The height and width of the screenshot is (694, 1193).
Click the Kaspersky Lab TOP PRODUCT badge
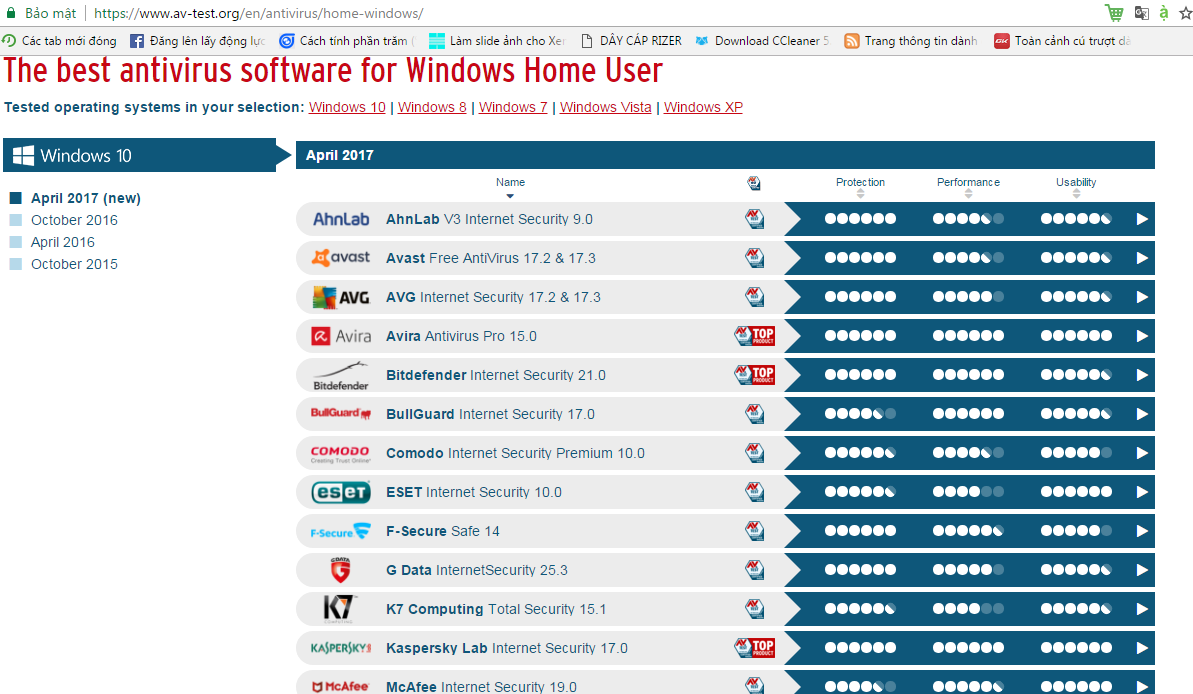coord(754,648)
